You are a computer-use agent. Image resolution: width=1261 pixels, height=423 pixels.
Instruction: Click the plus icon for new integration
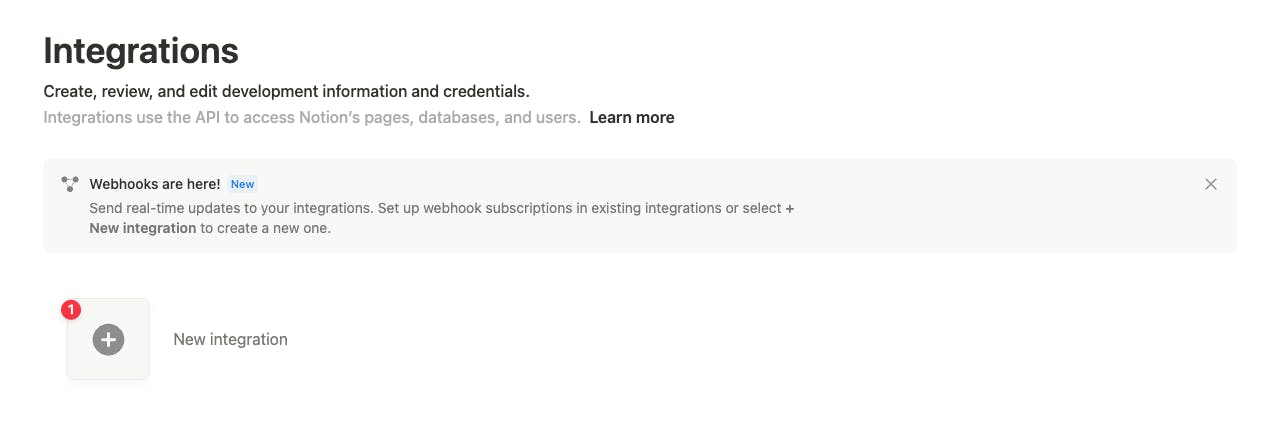108,340
